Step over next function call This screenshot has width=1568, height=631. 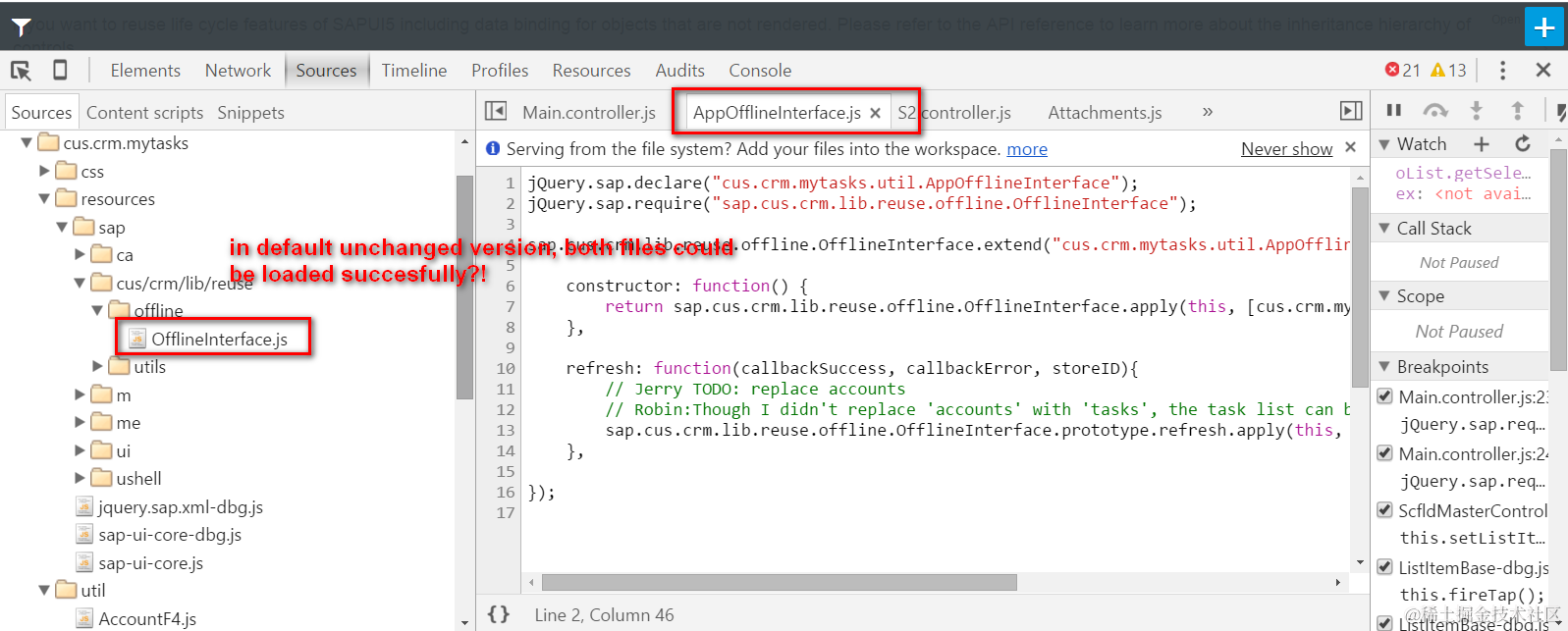coord(1435,110)
